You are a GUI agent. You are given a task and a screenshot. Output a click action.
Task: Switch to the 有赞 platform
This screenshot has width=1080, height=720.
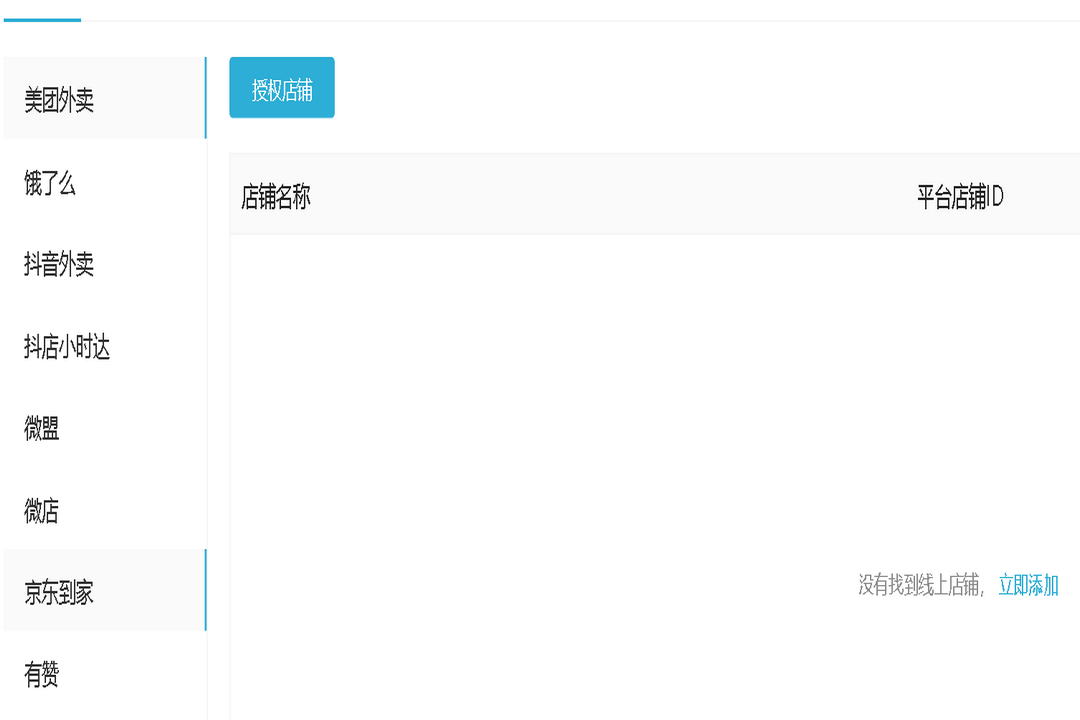42,675
